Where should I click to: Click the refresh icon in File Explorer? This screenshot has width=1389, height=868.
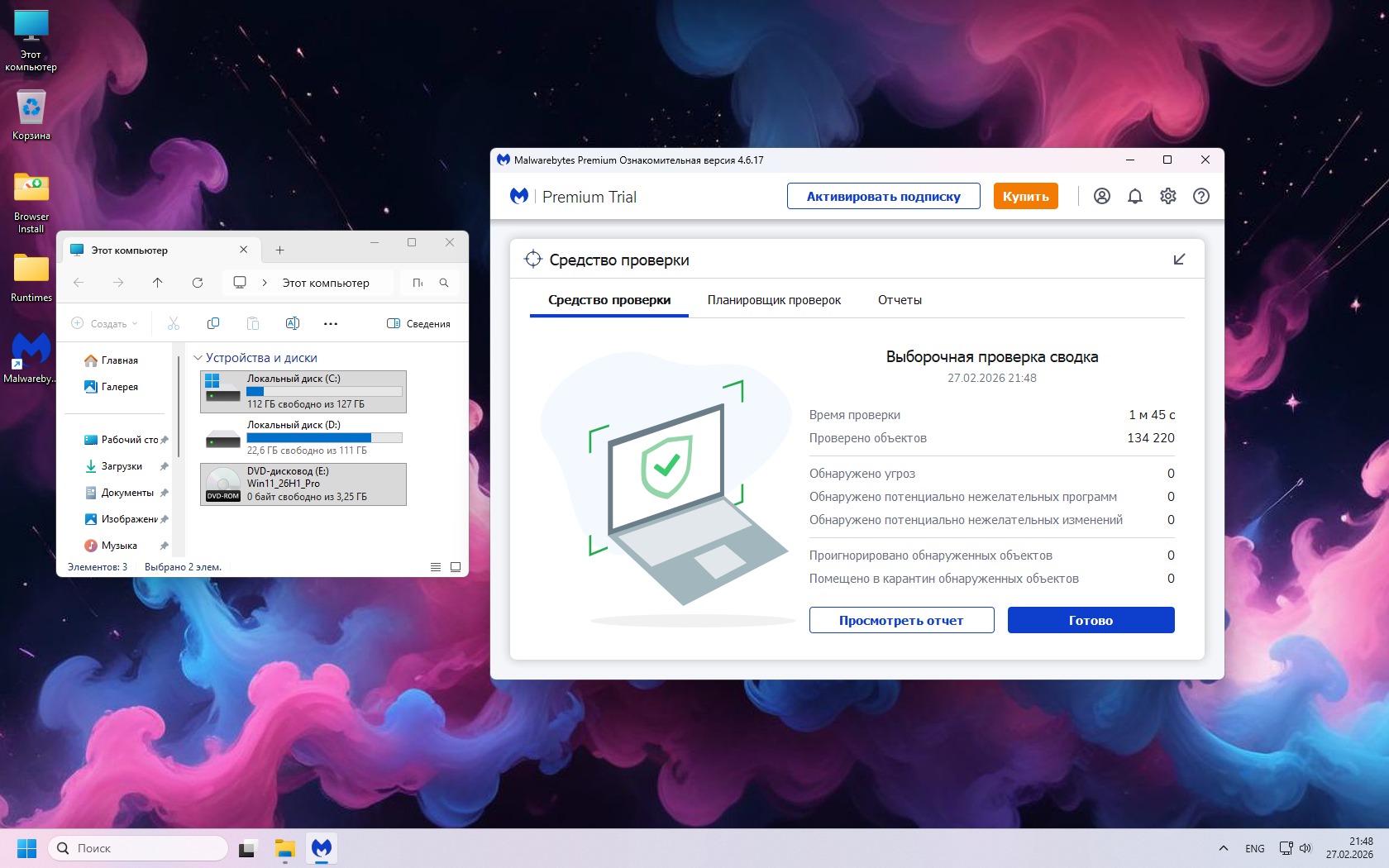click(x=198, y=283)
